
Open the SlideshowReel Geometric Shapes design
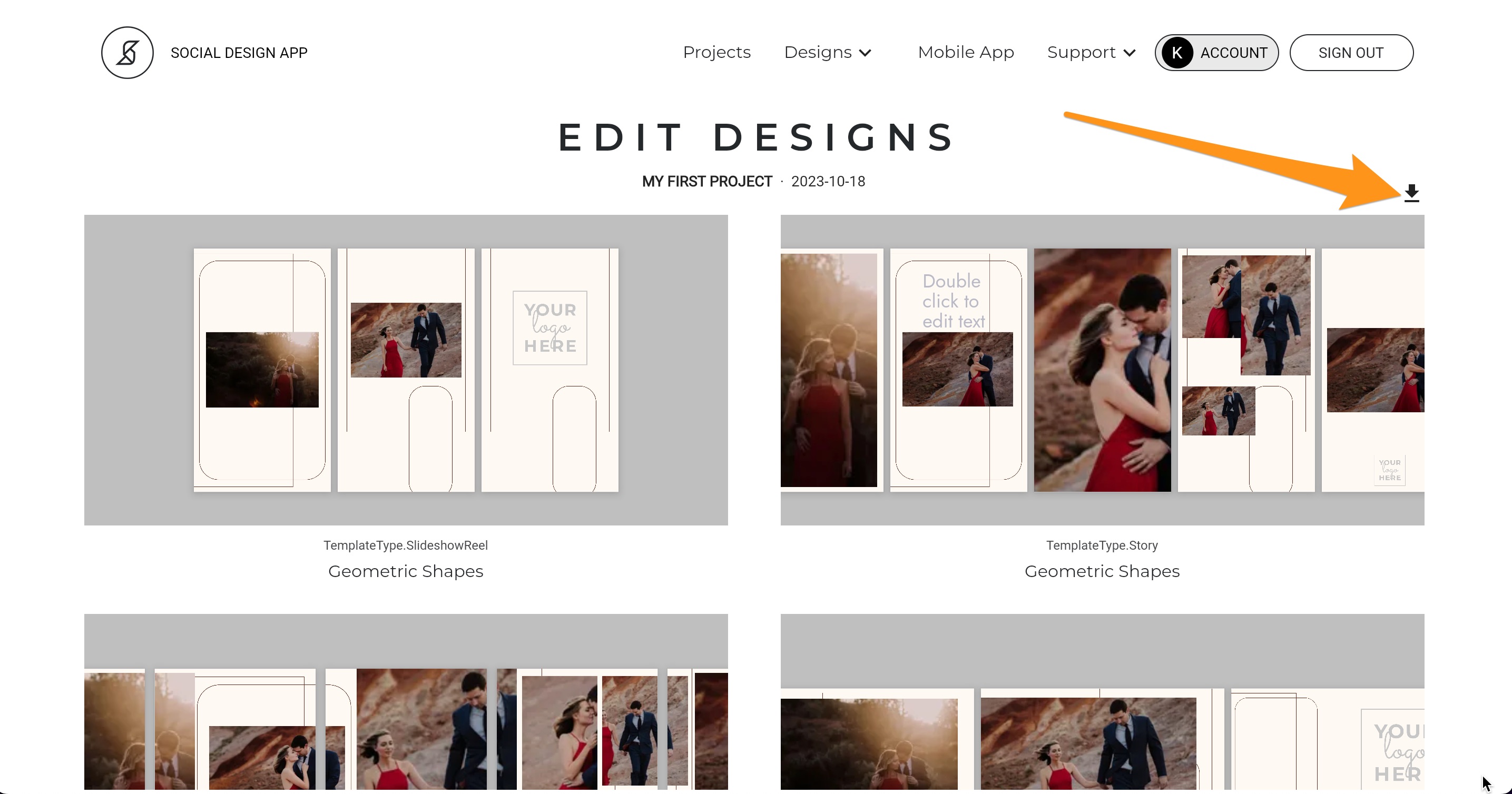[406, 370]
